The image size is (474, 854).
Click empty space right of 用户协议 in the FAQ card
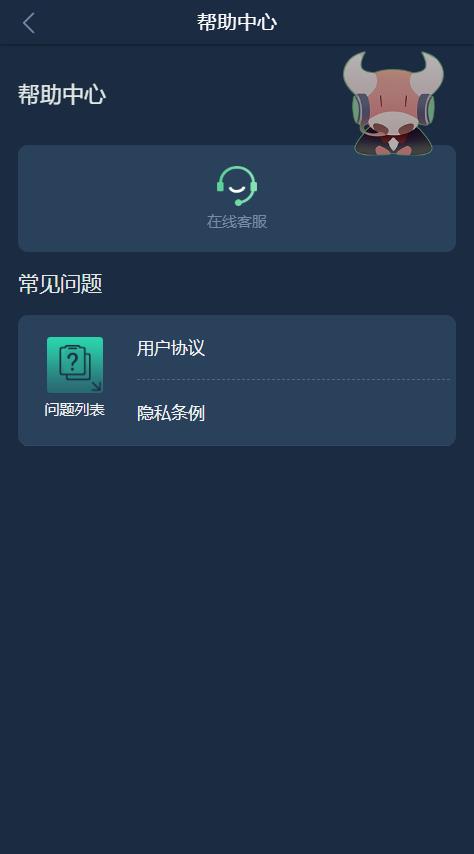(327, 348)
